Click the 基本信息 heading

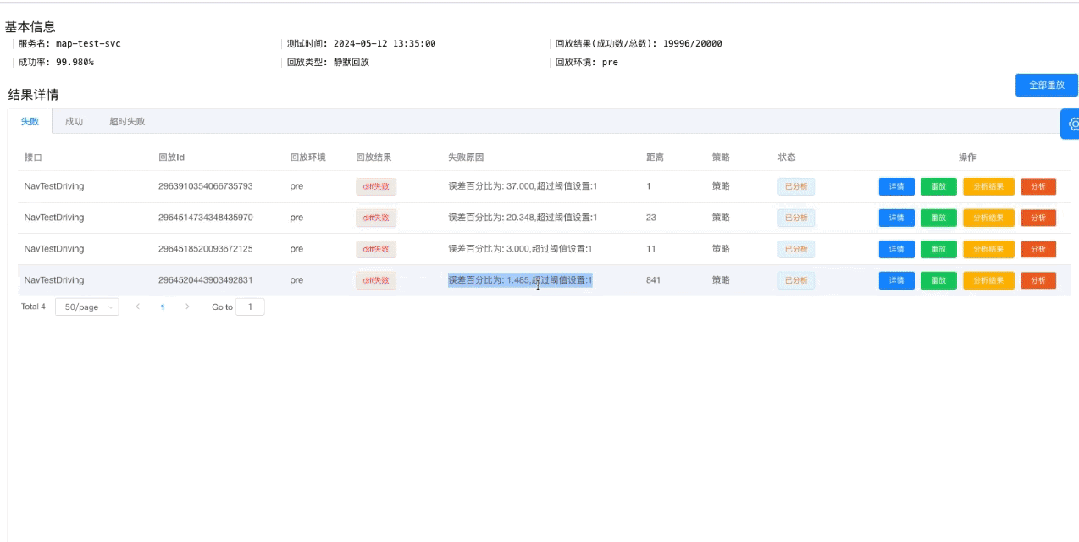[x=30, y=27]
